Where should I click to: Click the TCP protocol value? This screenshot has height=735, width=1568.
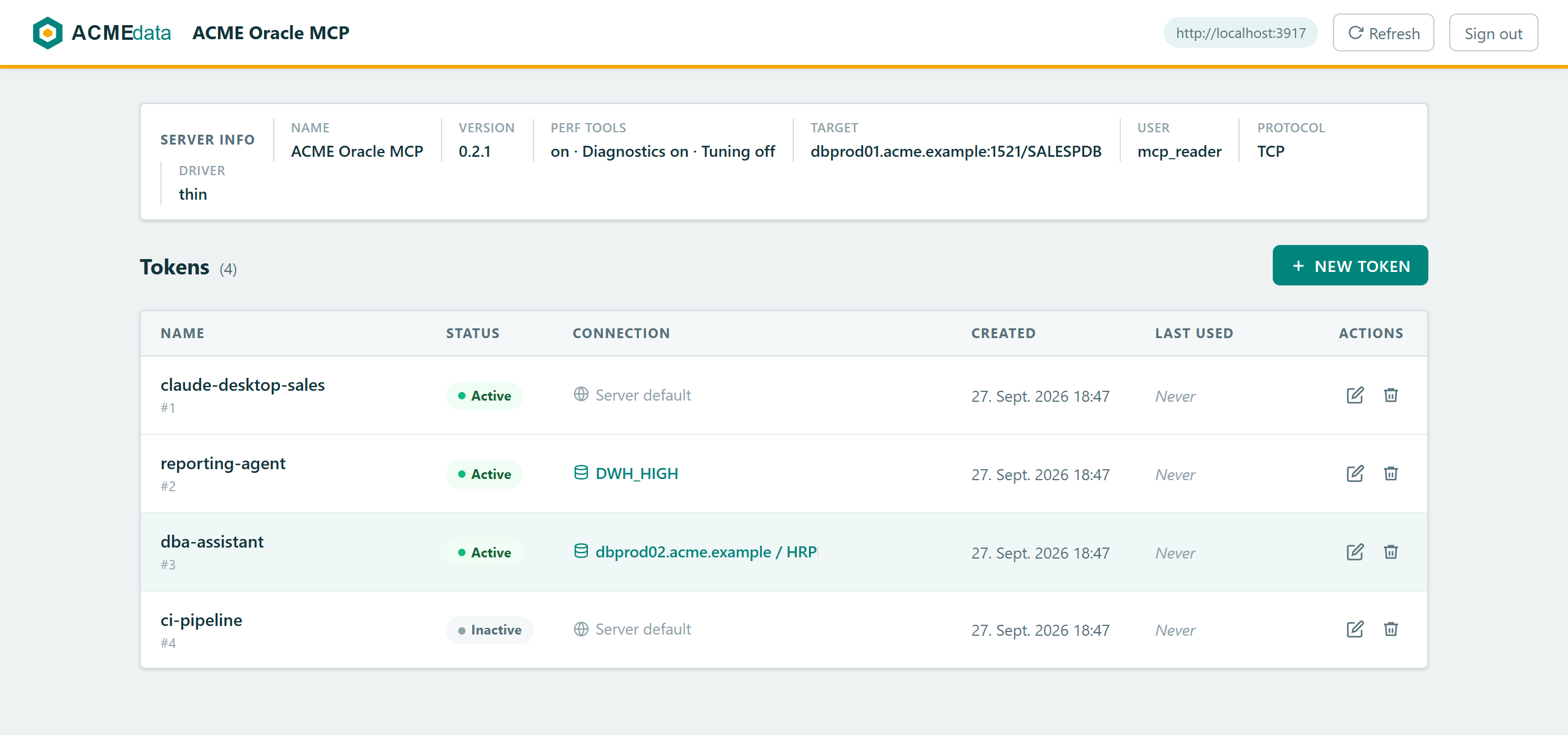click(1271, 151)
